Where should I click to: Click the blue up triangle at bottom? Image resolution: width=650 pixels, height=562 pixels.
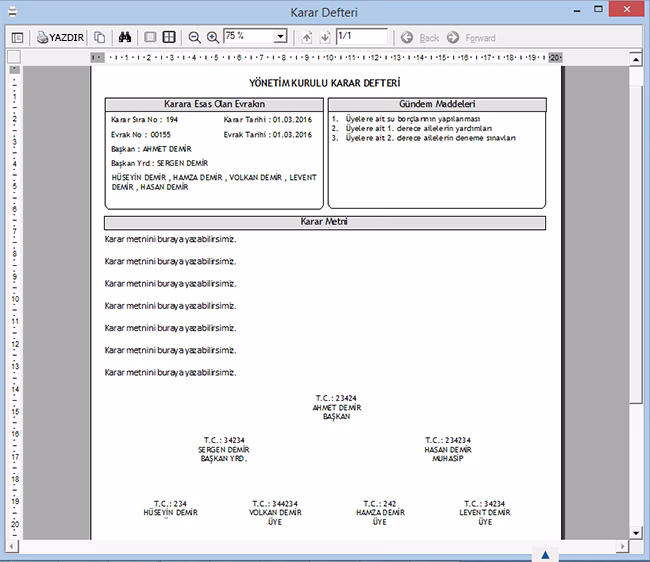pyautogui.click(x=545, y=555)
